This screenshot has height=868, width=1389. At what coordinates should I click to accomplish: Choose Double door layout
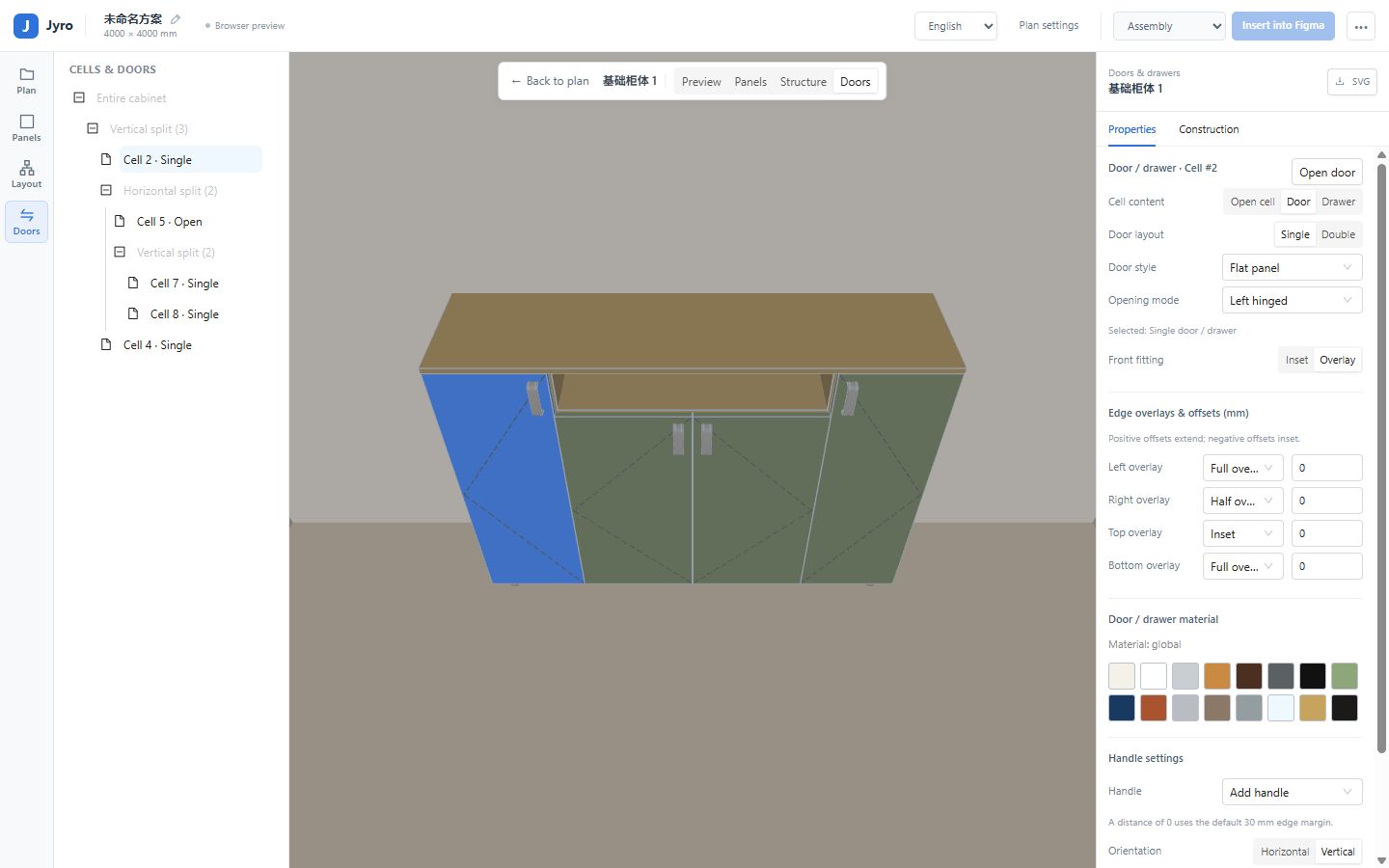(1338, 234)
